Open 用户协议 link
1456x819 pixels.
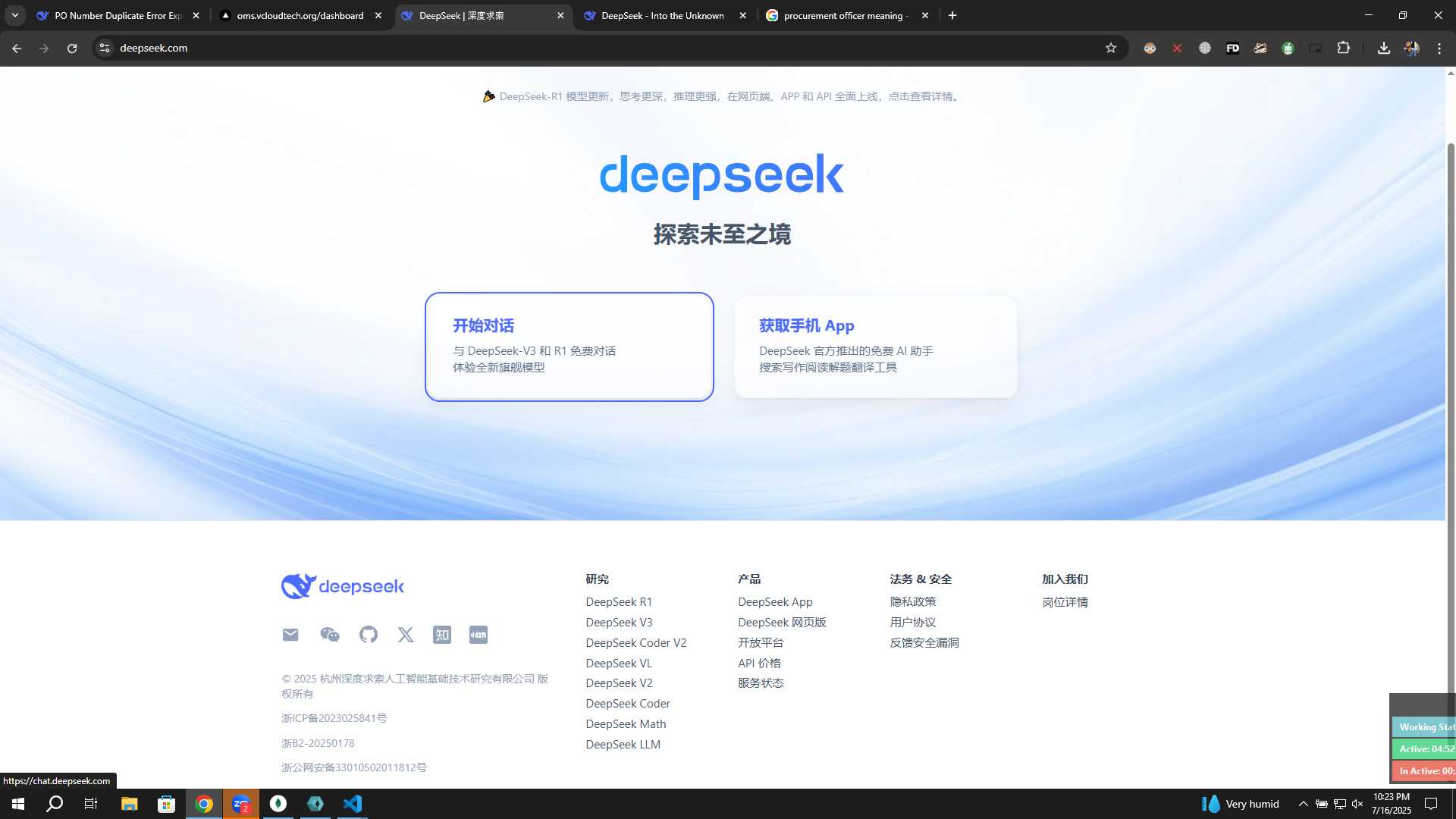(x=913, y=623)
